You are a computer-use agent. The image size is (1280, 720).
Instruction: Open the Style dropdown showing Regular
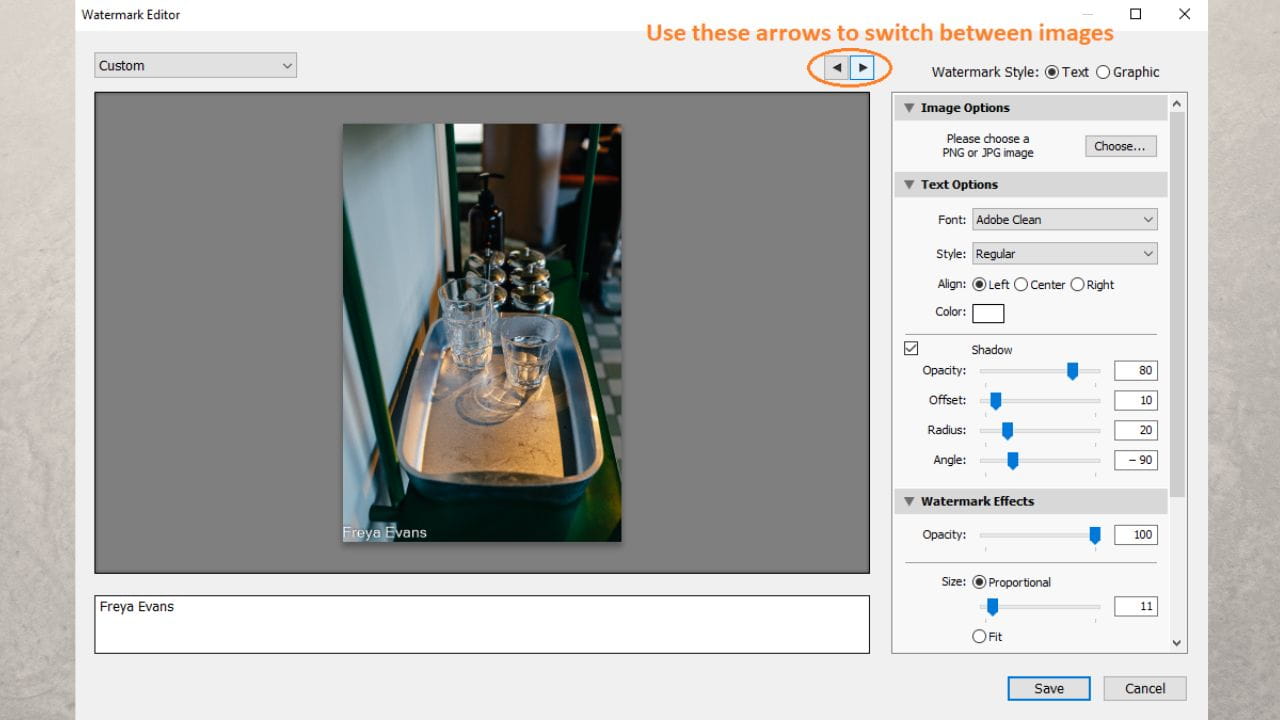tap(1064, 254)
